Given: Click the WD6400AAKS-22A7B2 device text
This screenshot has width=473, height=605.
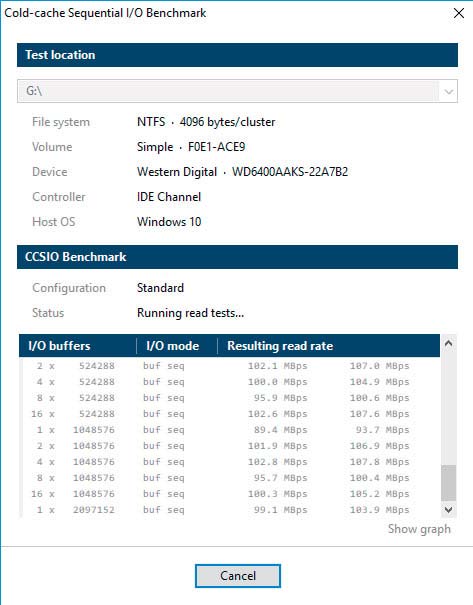Looking at the screenshot, I should 290,172.
